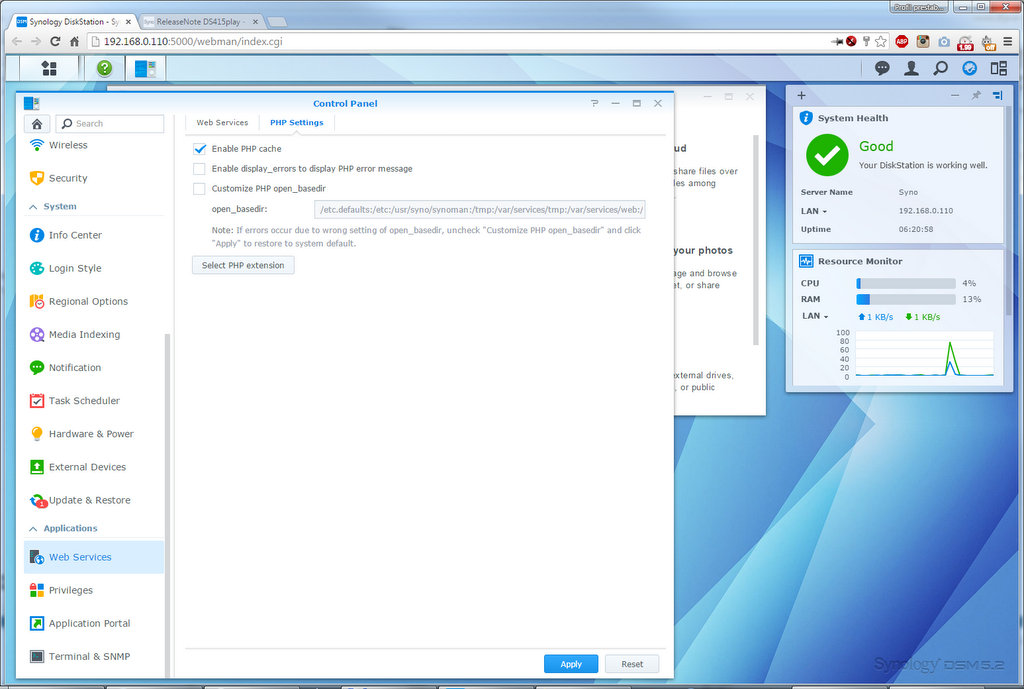Image resolution: width=1024 pixels, height=689 pixels.
Task: Click the System Health info icon
Action: (807, 118)
